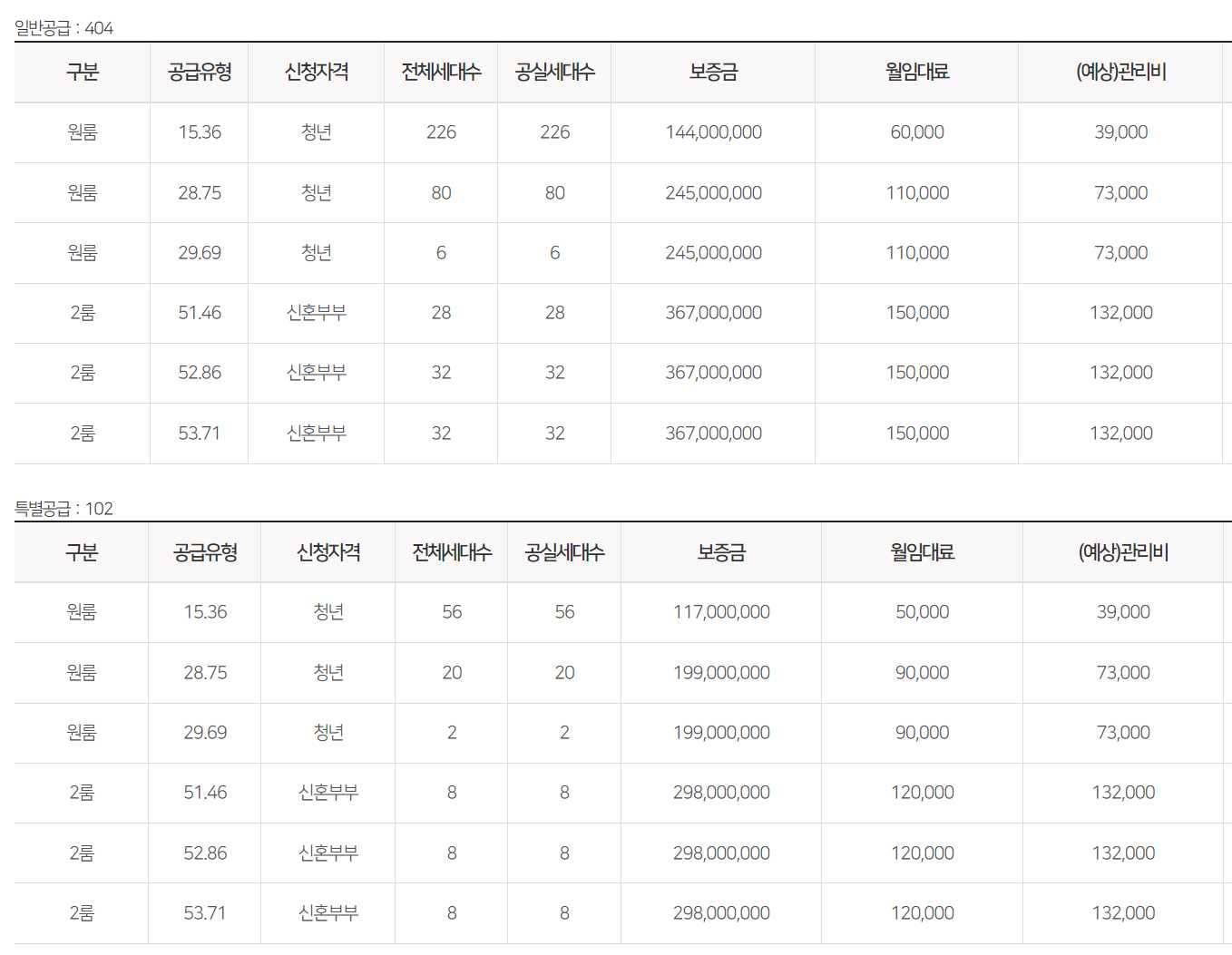Click '56' in 특별공급 공실세대수 column

pyautogui.click(x=564, y=612)
